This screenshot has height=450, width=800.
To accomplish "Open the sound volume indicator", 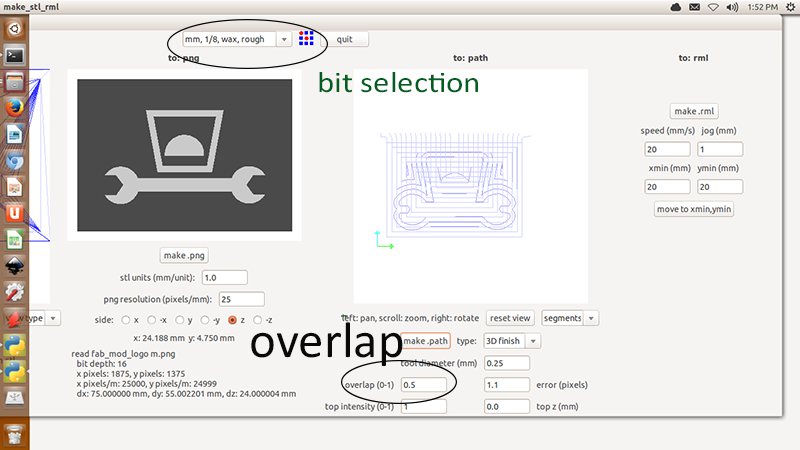I will (732, 7).
